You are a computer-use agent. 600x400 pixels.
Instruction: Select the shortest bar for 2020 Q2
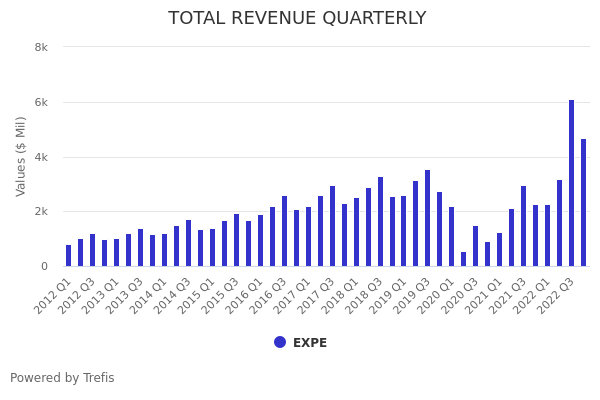coord(463,259)
